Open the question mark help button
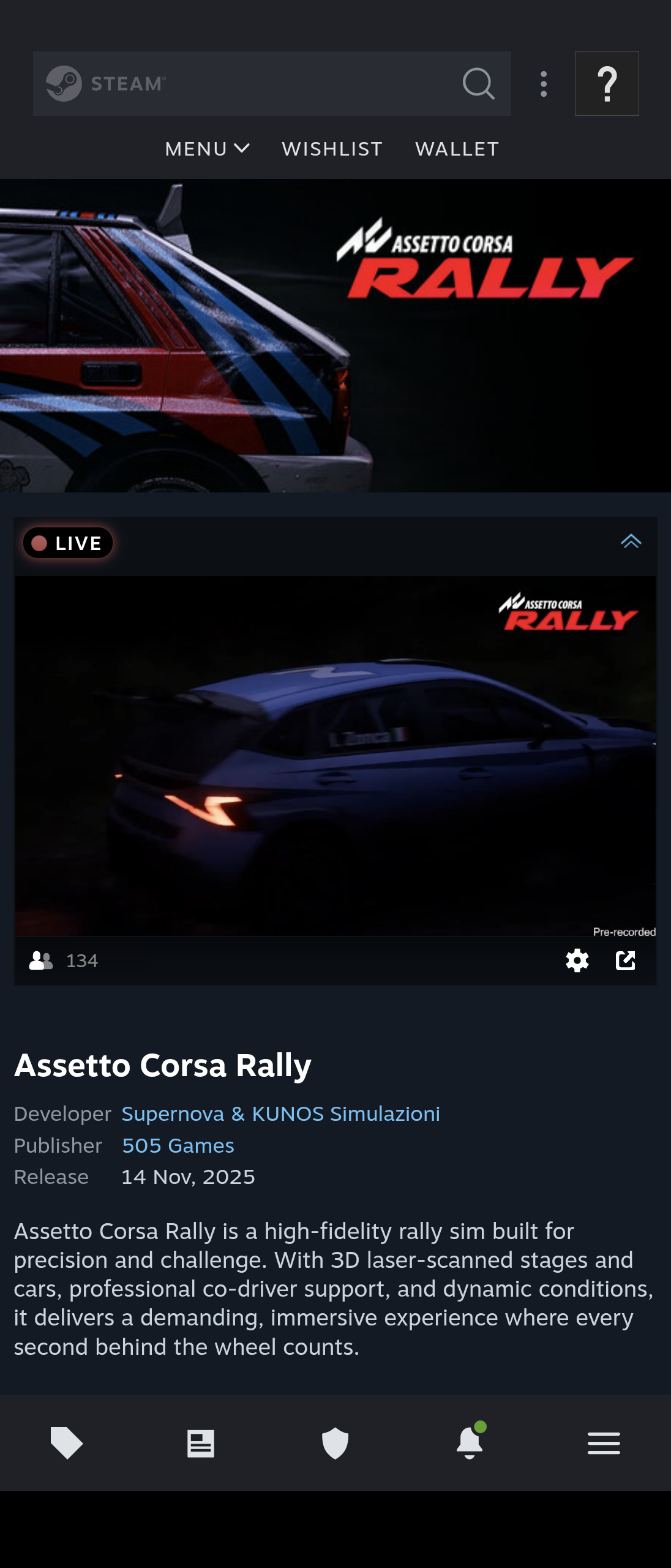This screenshot has height=1568, width=671. point(607,84)
